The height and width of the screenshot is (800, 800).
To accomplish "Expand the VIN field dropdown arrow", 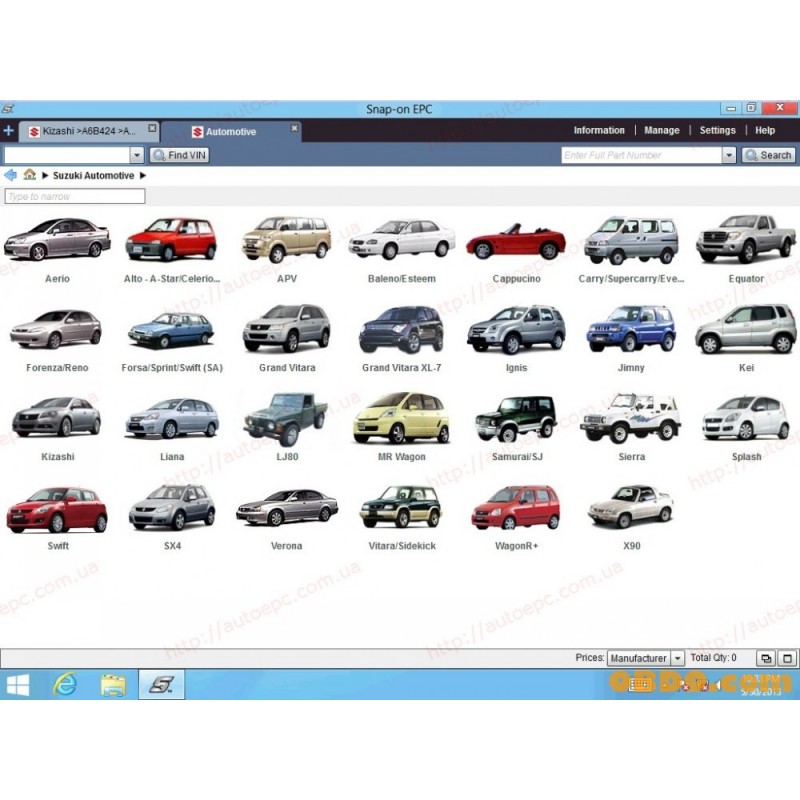I will [x=137, y=155].
